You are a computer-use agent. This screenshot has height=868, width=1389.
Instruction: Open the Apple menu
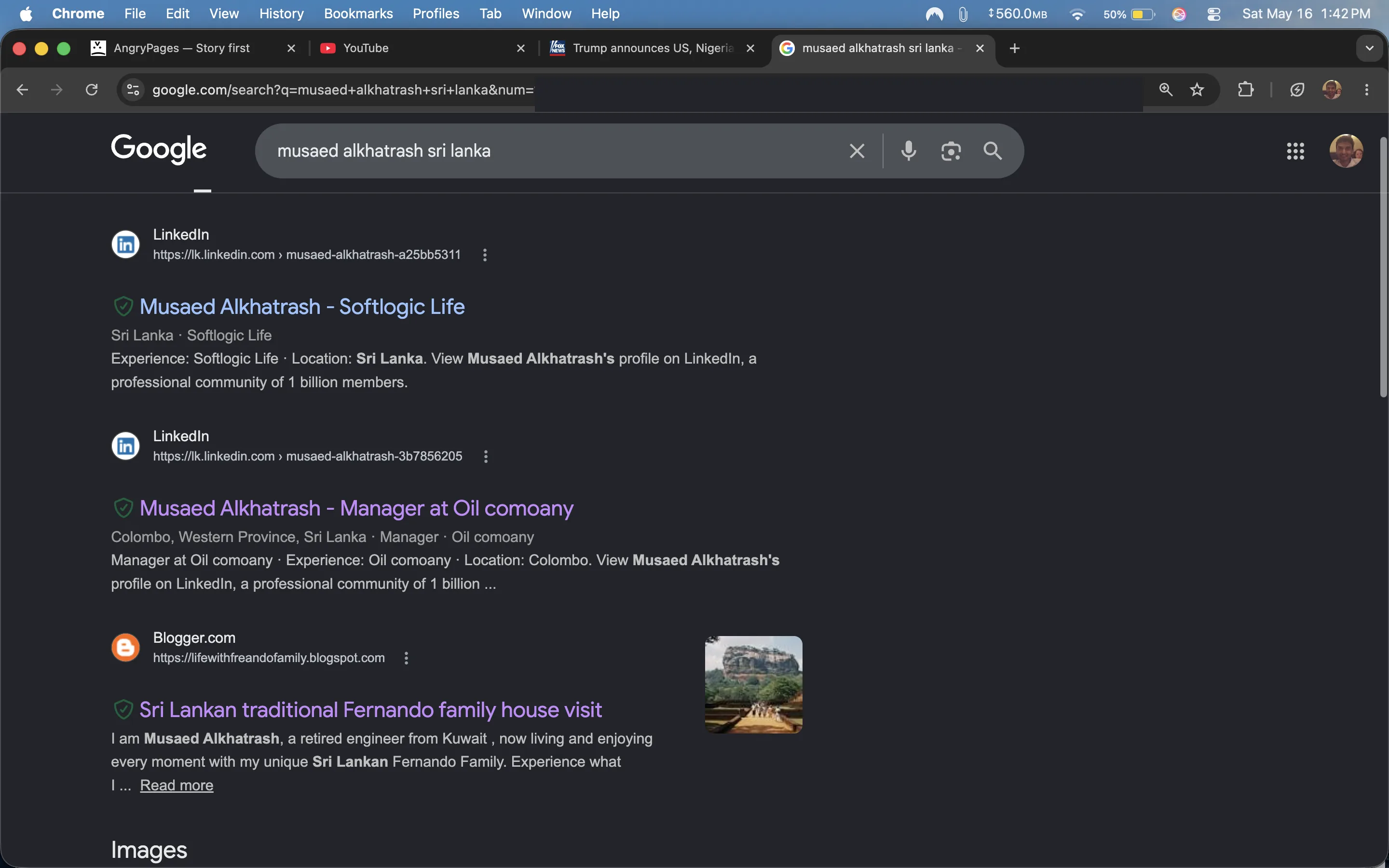coord(26,14)
